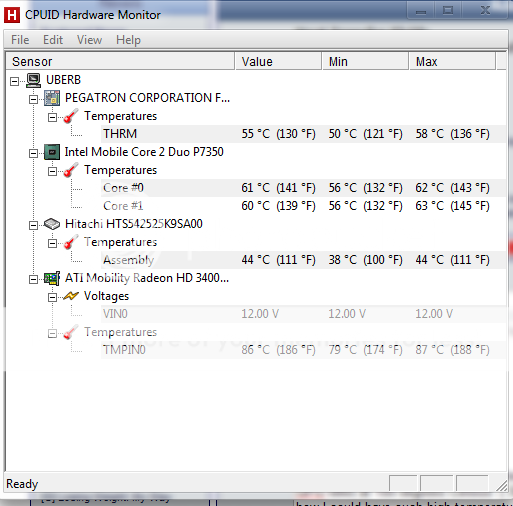Click the Min column header

coord(366,61)
